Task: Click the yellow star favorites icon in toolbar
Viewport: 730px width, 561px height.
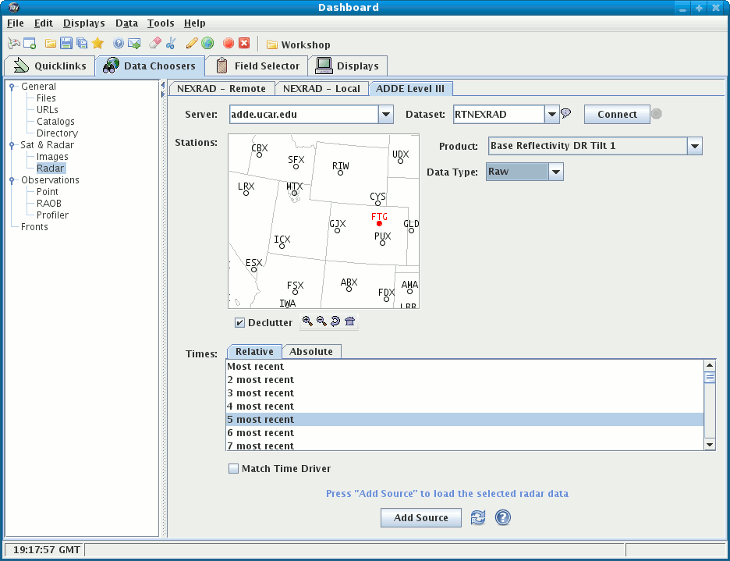Action: point(98,44)
